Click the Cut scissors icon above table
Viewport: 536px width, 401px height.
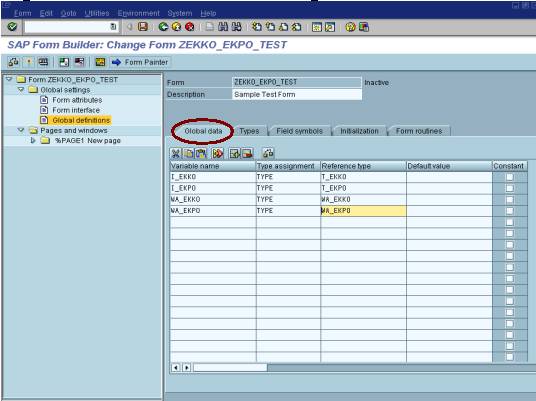coord(175,153)
